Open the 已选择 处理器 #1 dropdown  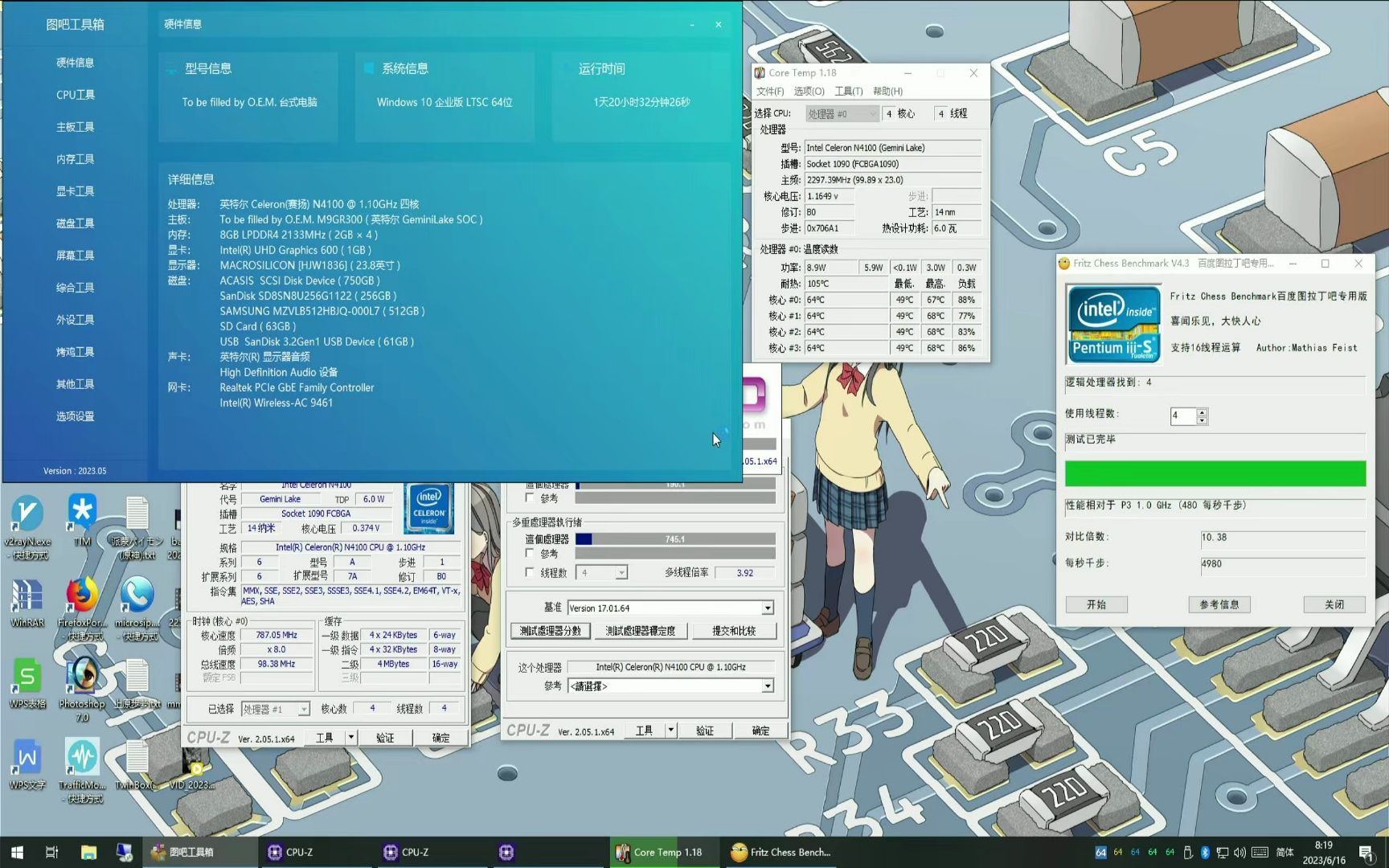tap(303, 710)
